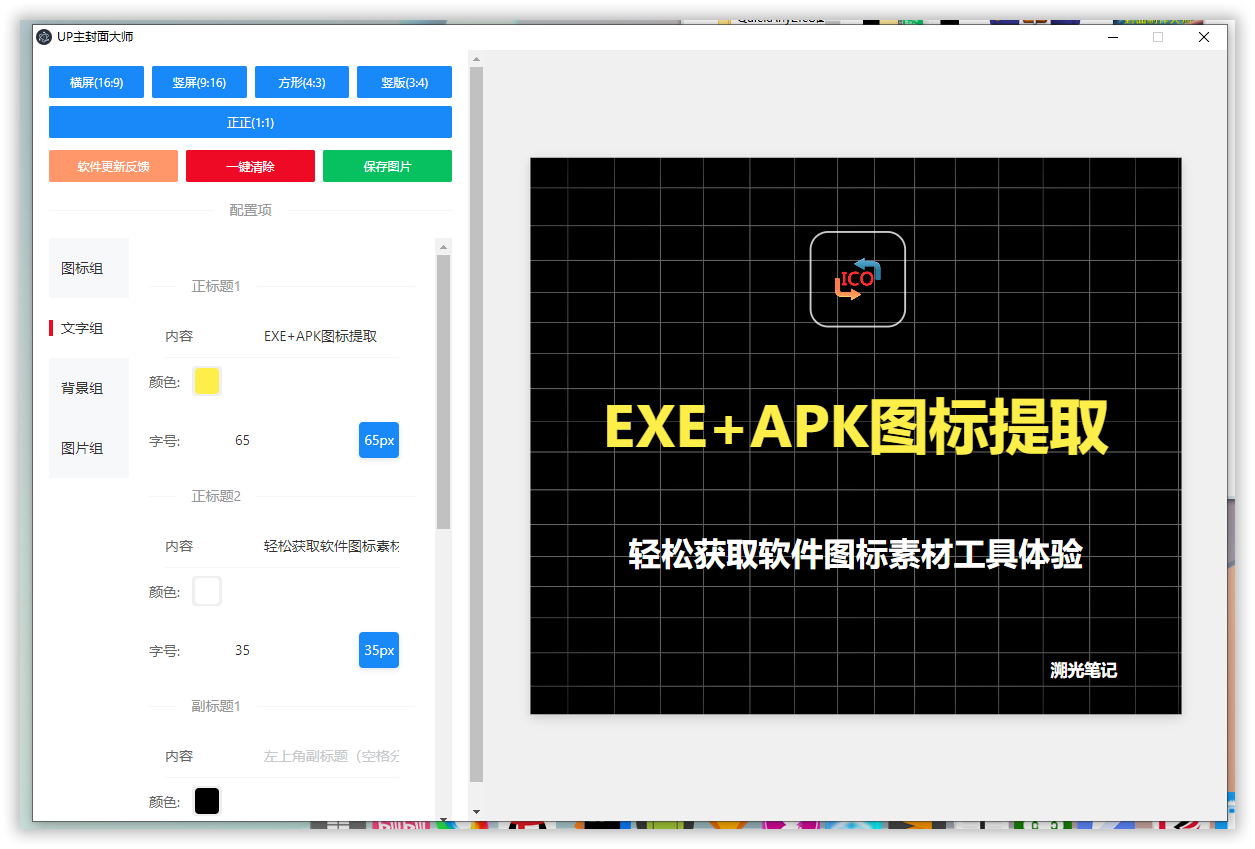1255x849 pixels.
Task: Open yellow color swatch for 正标题1
Action: point(207,381)
